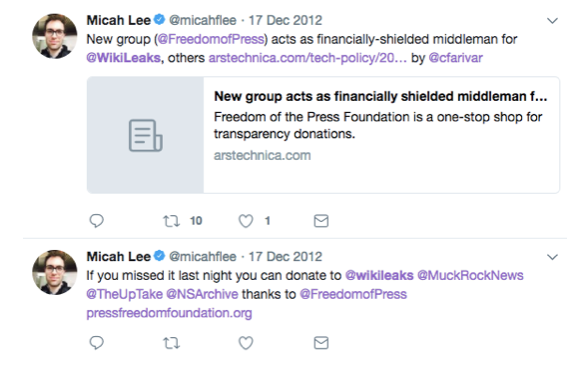Screen dimensions: 587x368
Task: Visit the @cfarivar profile link
Action: [456, 58]
